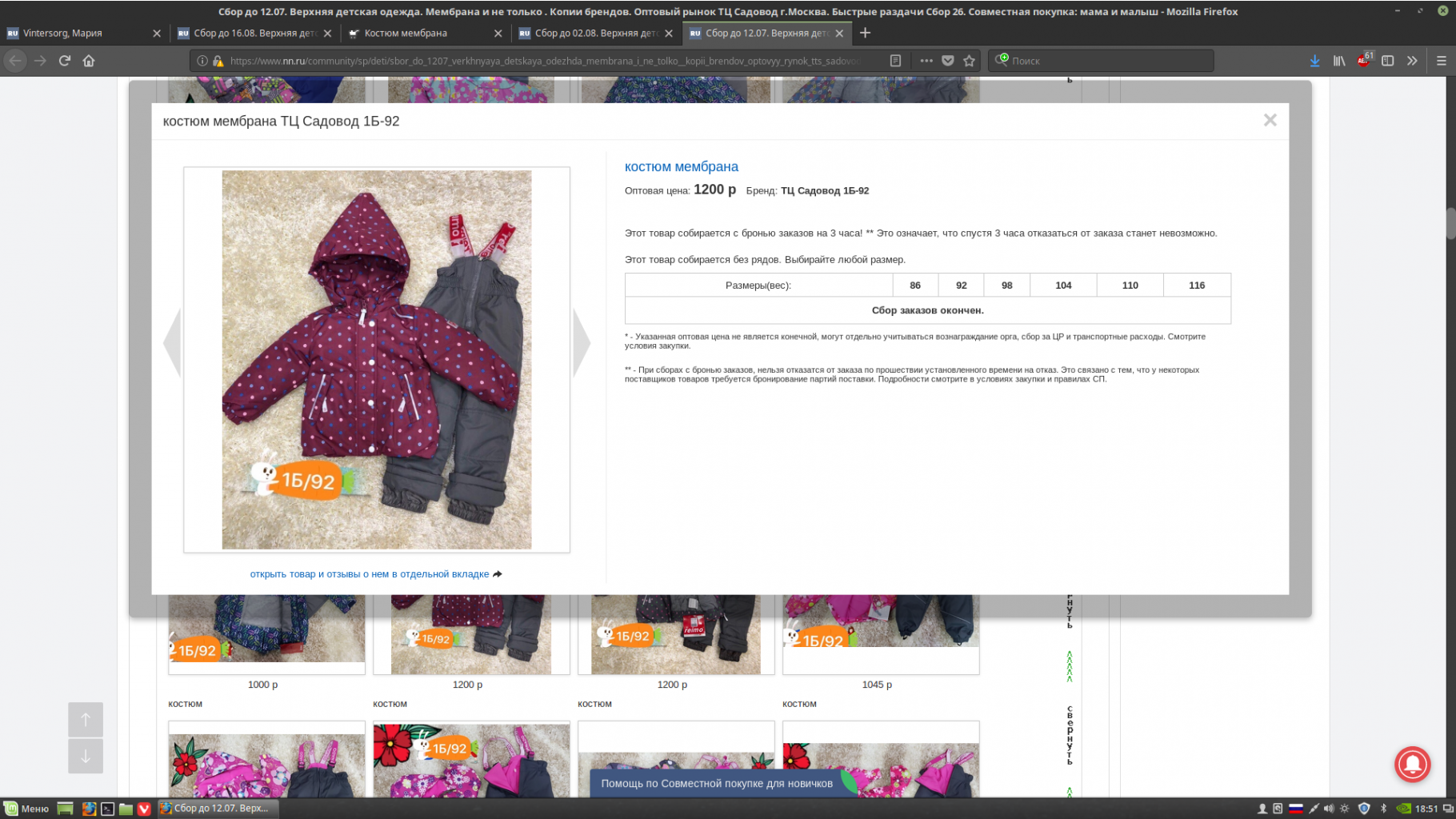
Task: Enlarge the polka-dot jacket product photo
Action: pyautogui.click(x=376, y=359)
